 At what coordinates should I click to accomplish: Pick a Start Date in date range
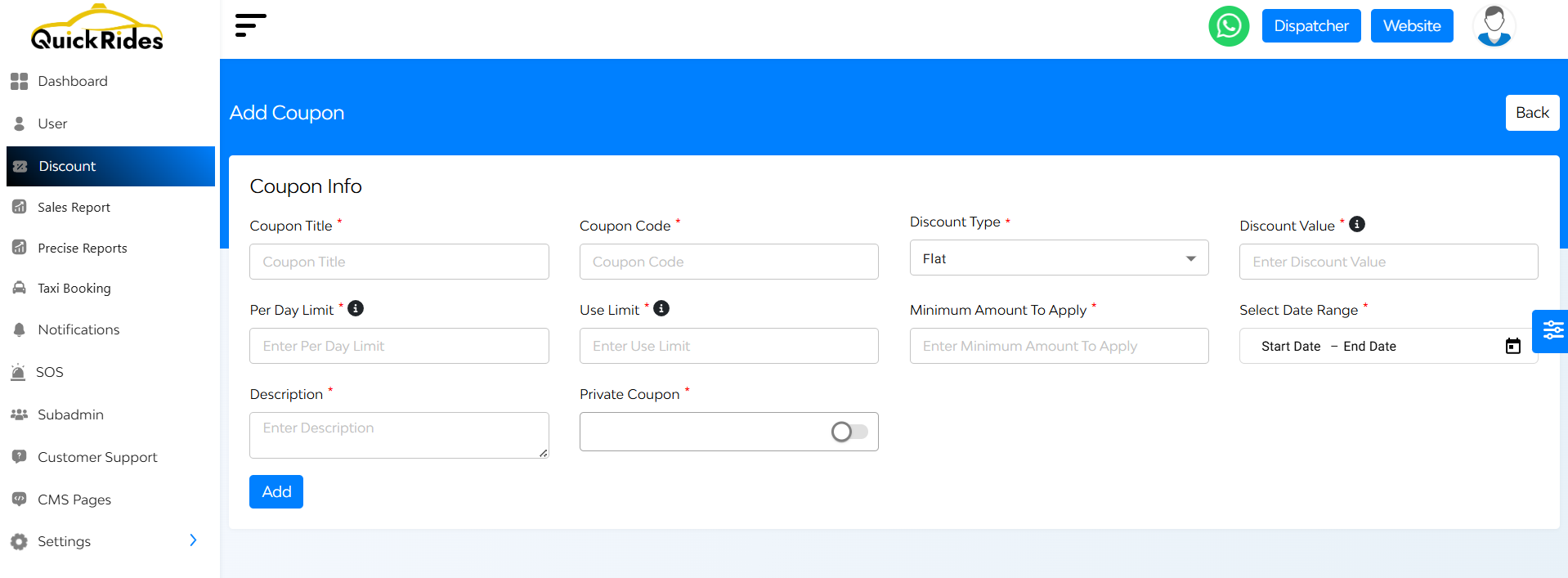1290,346
